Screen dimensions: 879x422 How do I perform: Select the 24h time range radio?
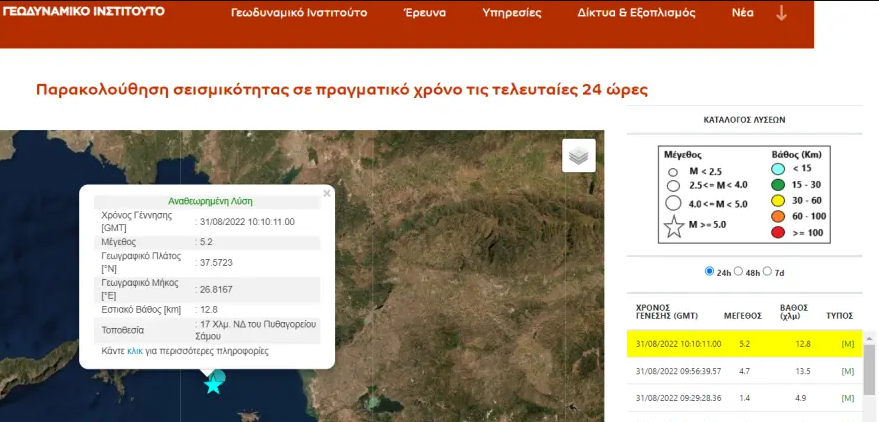(710, 272)
